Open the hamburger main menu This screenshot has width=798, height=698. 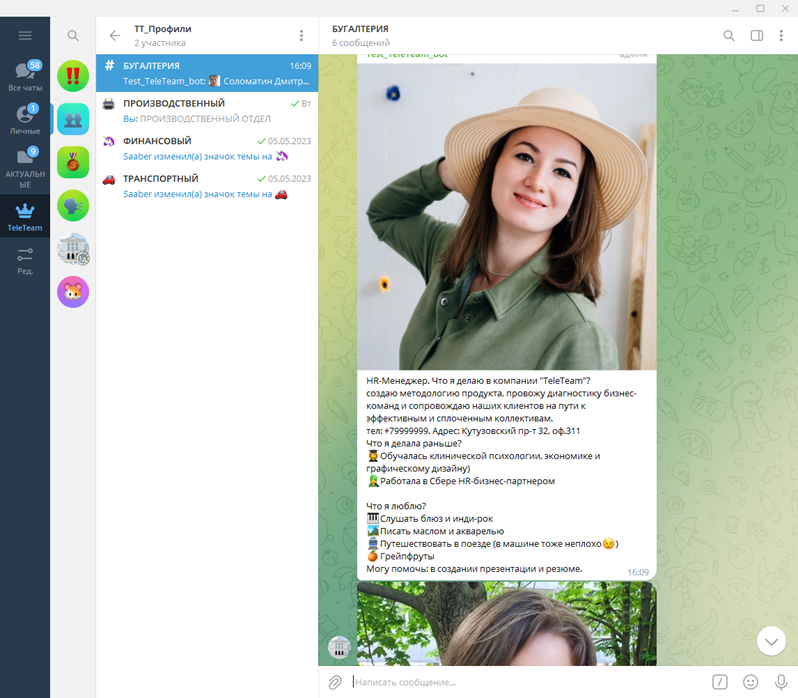tap(25, 35)
